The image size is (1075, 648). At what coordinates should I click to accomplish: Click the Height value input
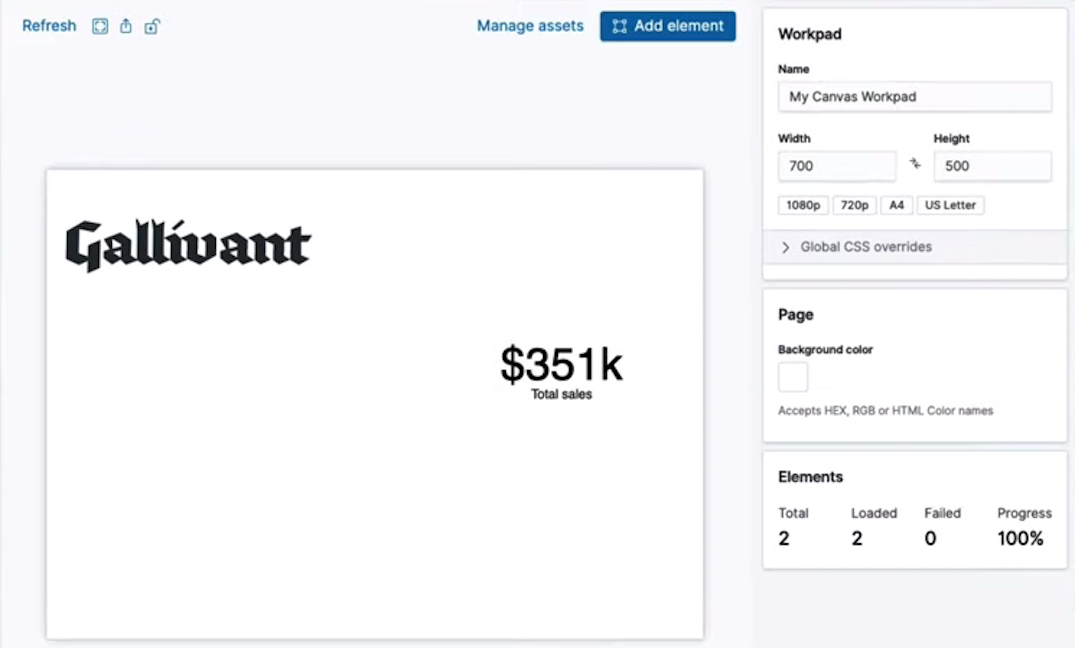(992, 165)
